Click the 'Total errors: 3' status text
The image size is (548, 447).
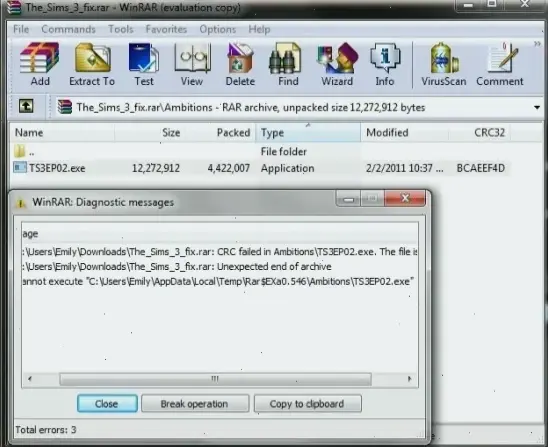46,430
